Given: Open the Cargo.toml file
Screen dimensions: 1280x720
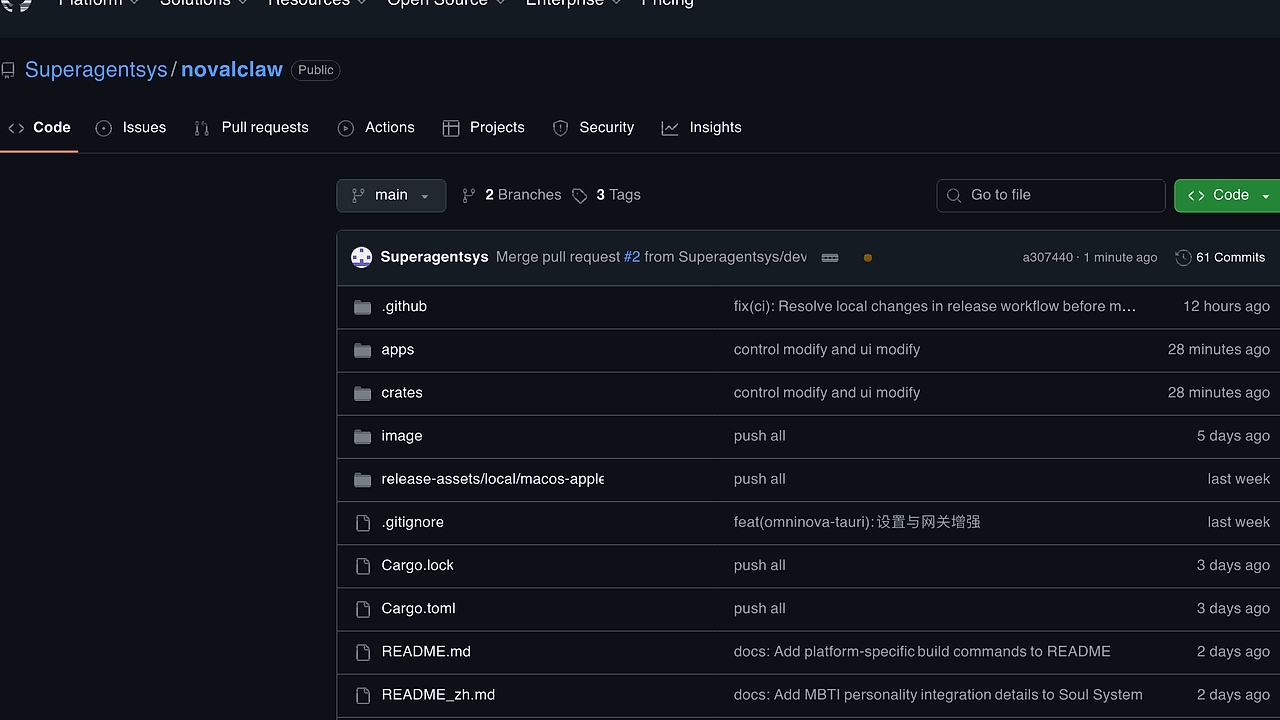Looking at the screenshot, I should [418, 608].
